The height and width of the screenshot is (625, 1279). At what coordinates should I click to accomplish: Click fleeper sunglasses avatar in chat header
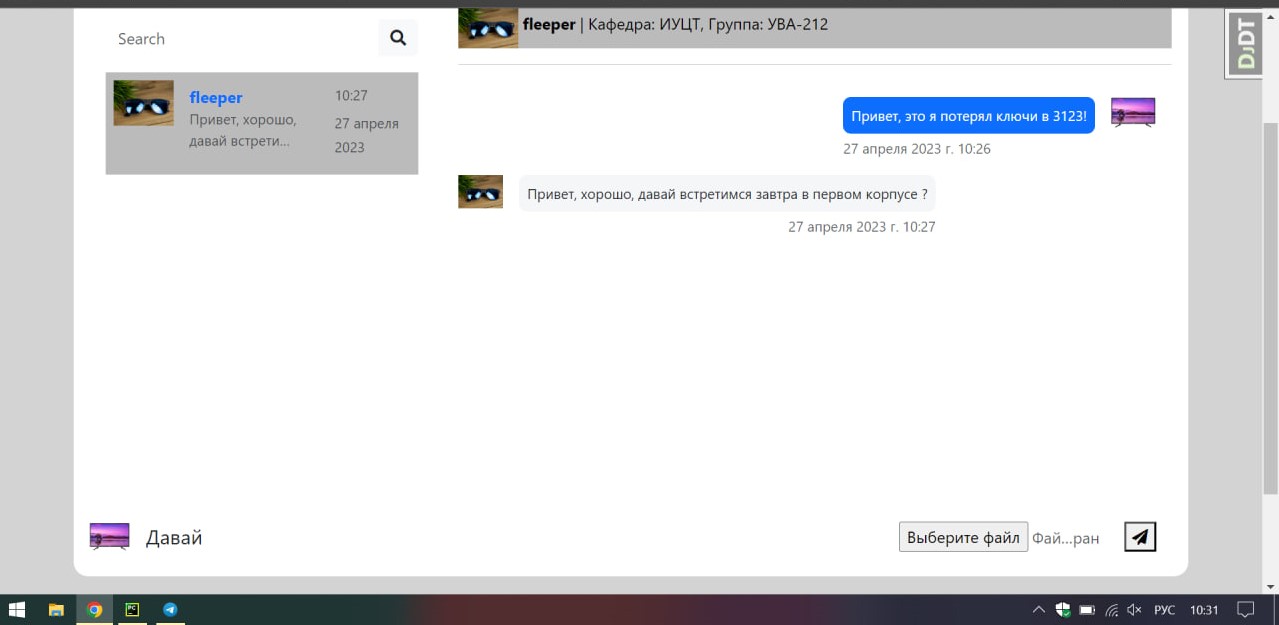point(488,28)
